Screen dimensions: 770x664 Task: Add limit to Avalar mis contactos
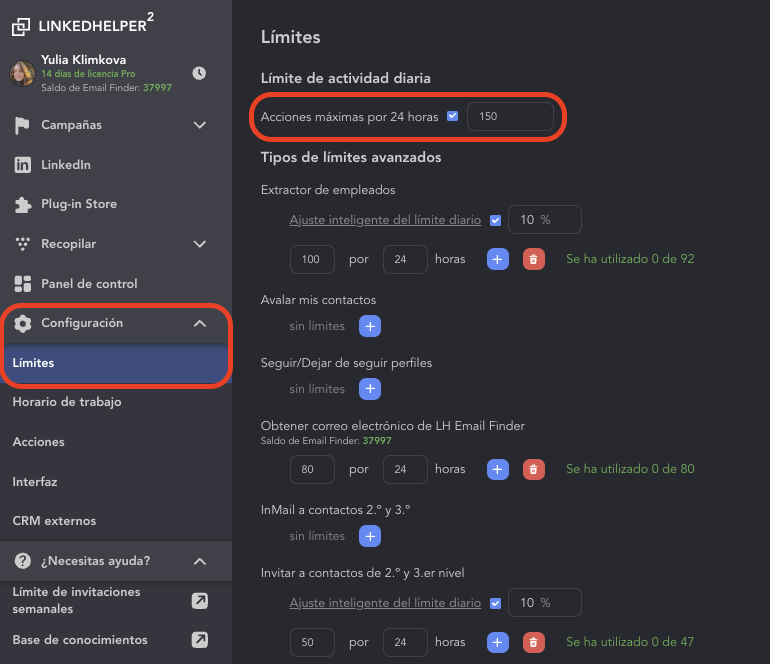[x=370, y=326]
